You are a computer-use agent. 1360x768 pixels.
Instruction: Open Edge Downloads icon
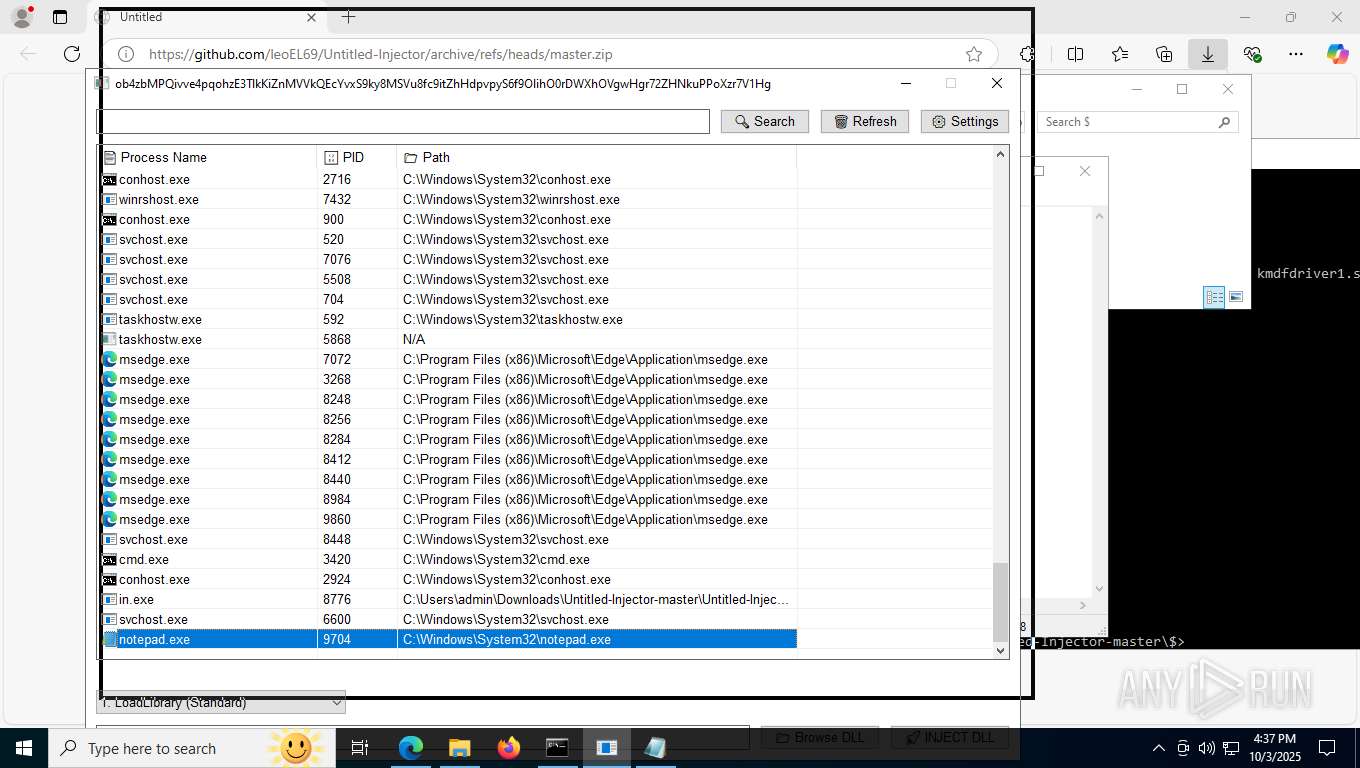(x=1208, y=54)
